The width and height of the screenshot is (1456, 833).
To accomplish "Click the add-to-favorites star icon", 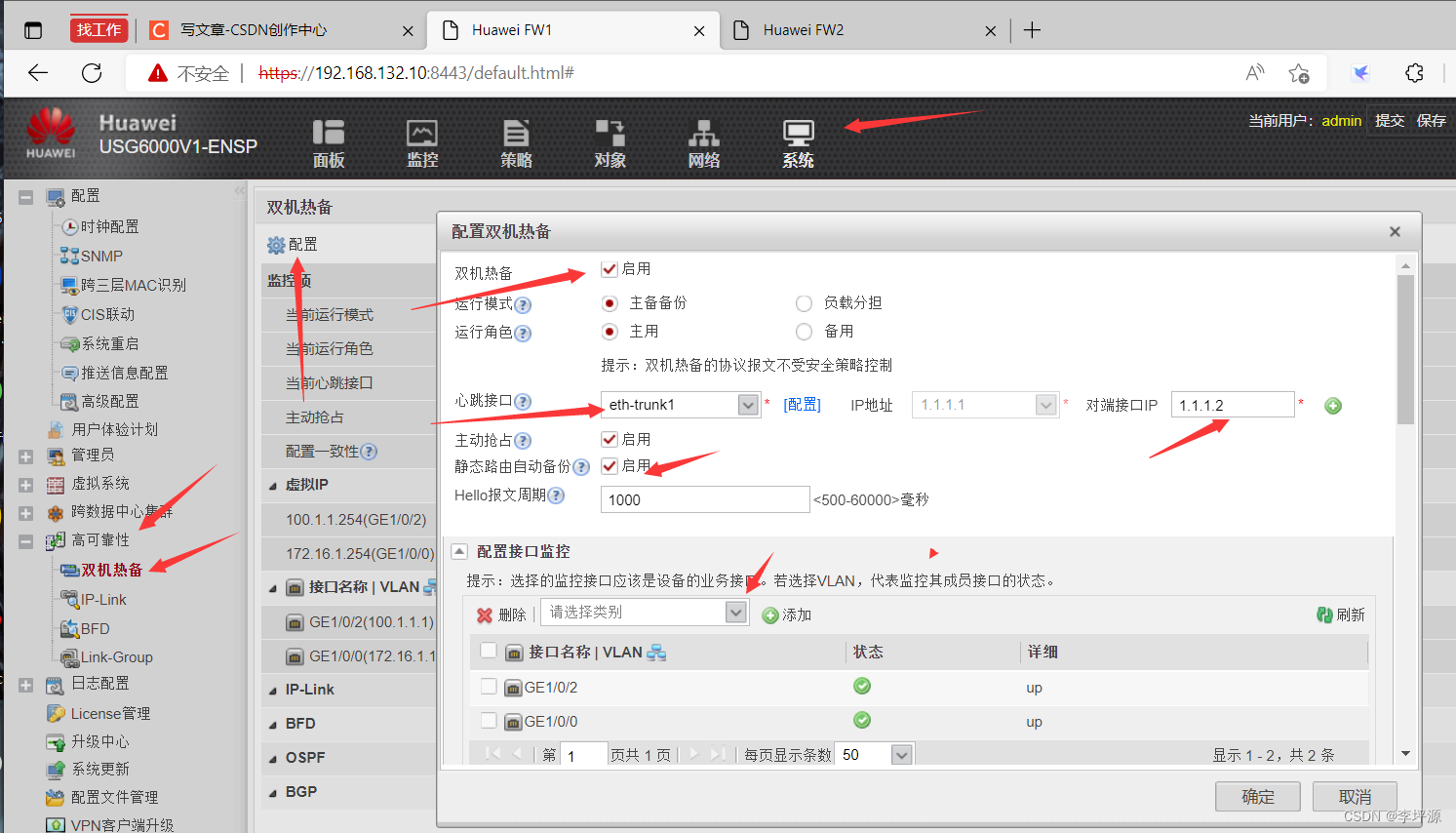I will tap(1299, 73).
